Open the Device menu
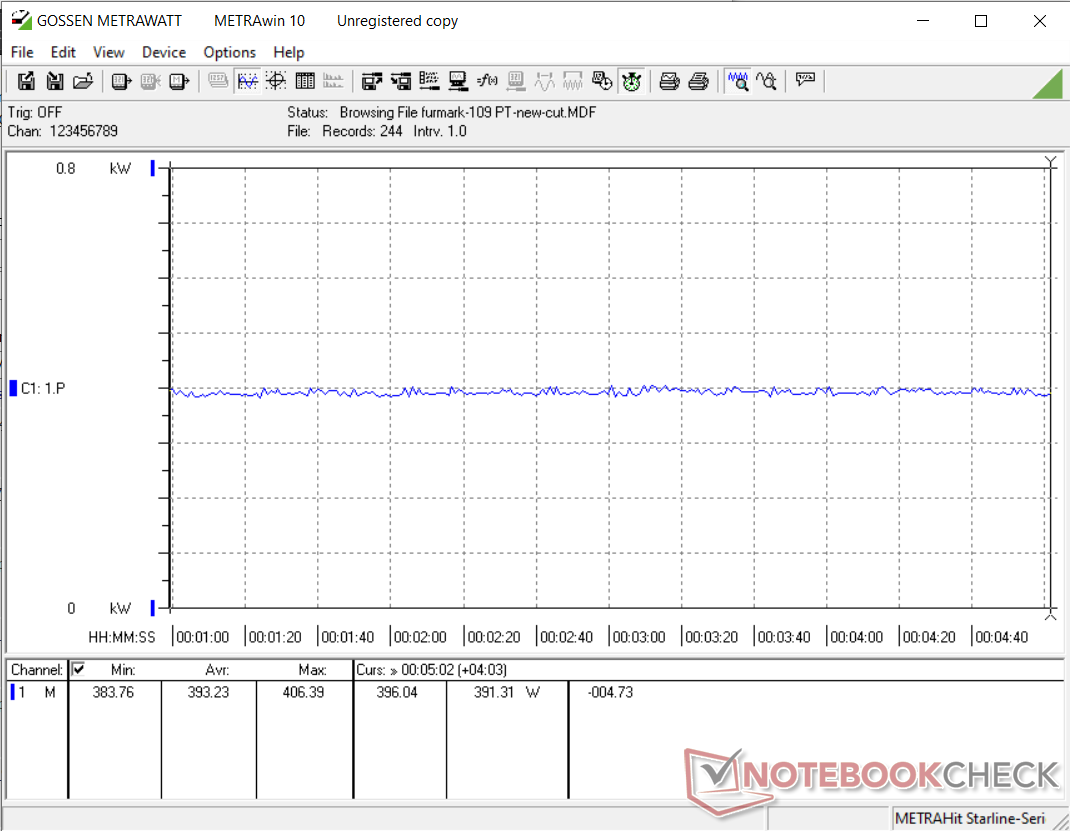1070x831 pixels. pos(164,53)
